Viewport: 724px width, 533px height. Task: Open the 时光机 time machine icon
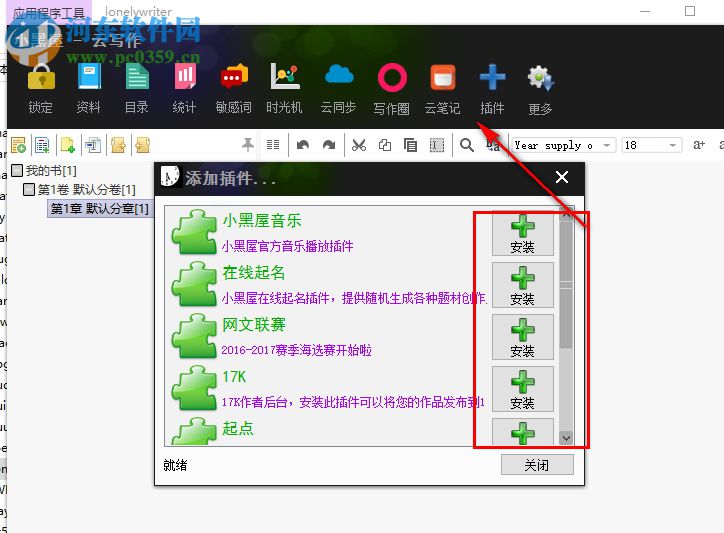(285, 77)
